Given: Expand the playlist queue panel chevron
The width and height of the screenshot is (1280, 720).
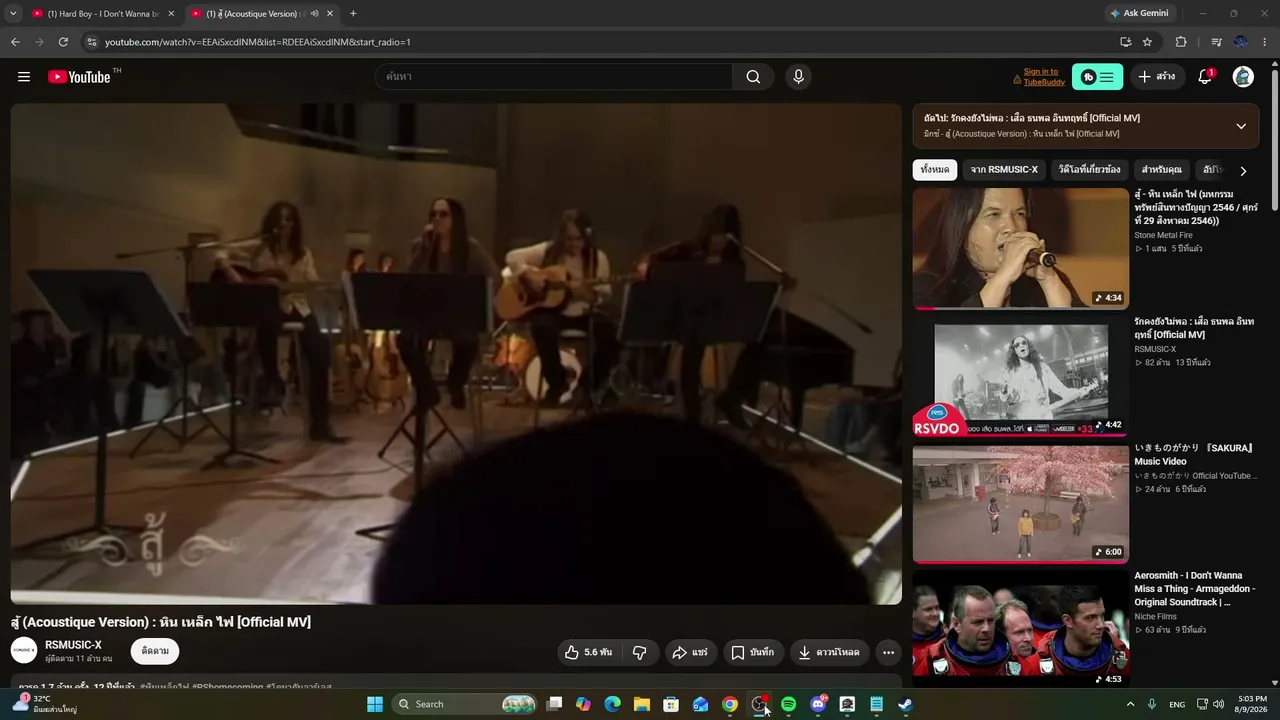Looking at the screenshot, I should [1241, 126].
